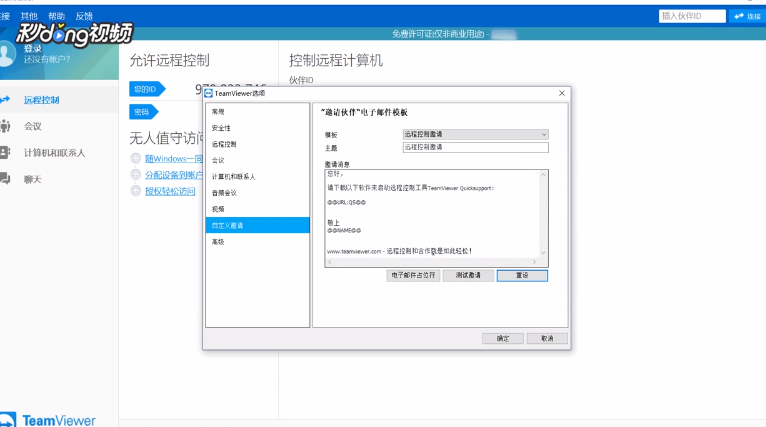Click circle icon beside 随Windows link
The height and width of the screenshot is (427, 766).
[x=136, y=158]
